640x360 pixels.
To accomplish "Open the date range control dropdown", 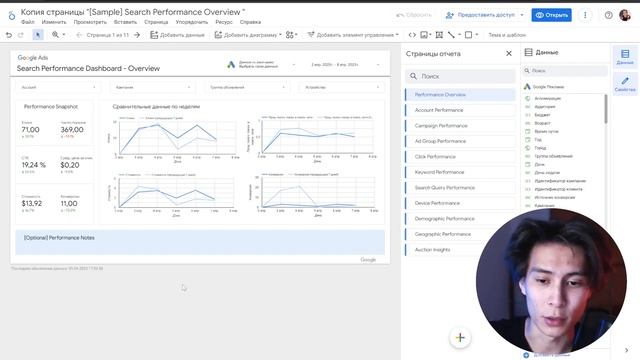I will tap(344, 64).
